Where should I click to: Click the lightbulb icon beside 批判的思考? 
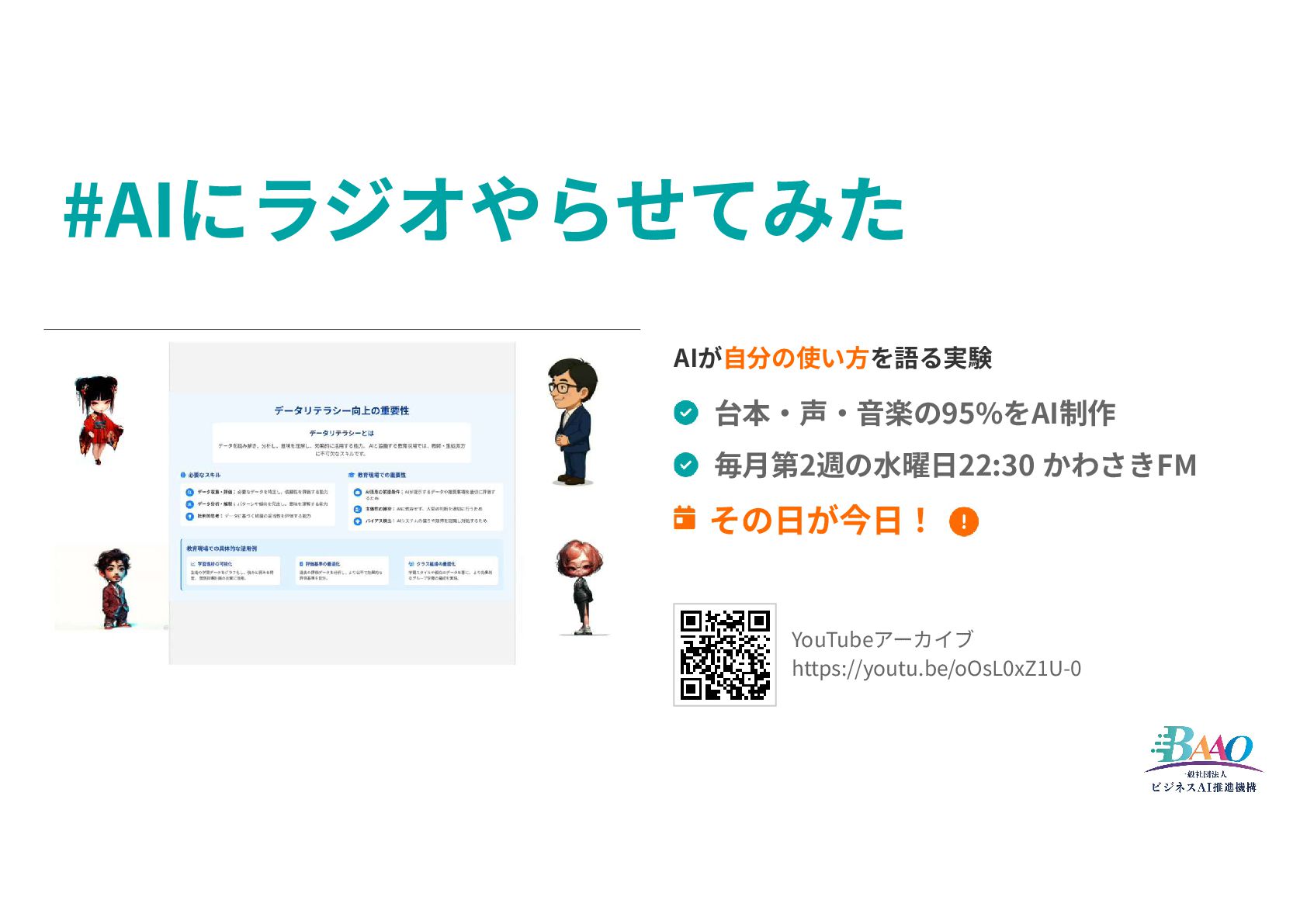tap(189, 516)
